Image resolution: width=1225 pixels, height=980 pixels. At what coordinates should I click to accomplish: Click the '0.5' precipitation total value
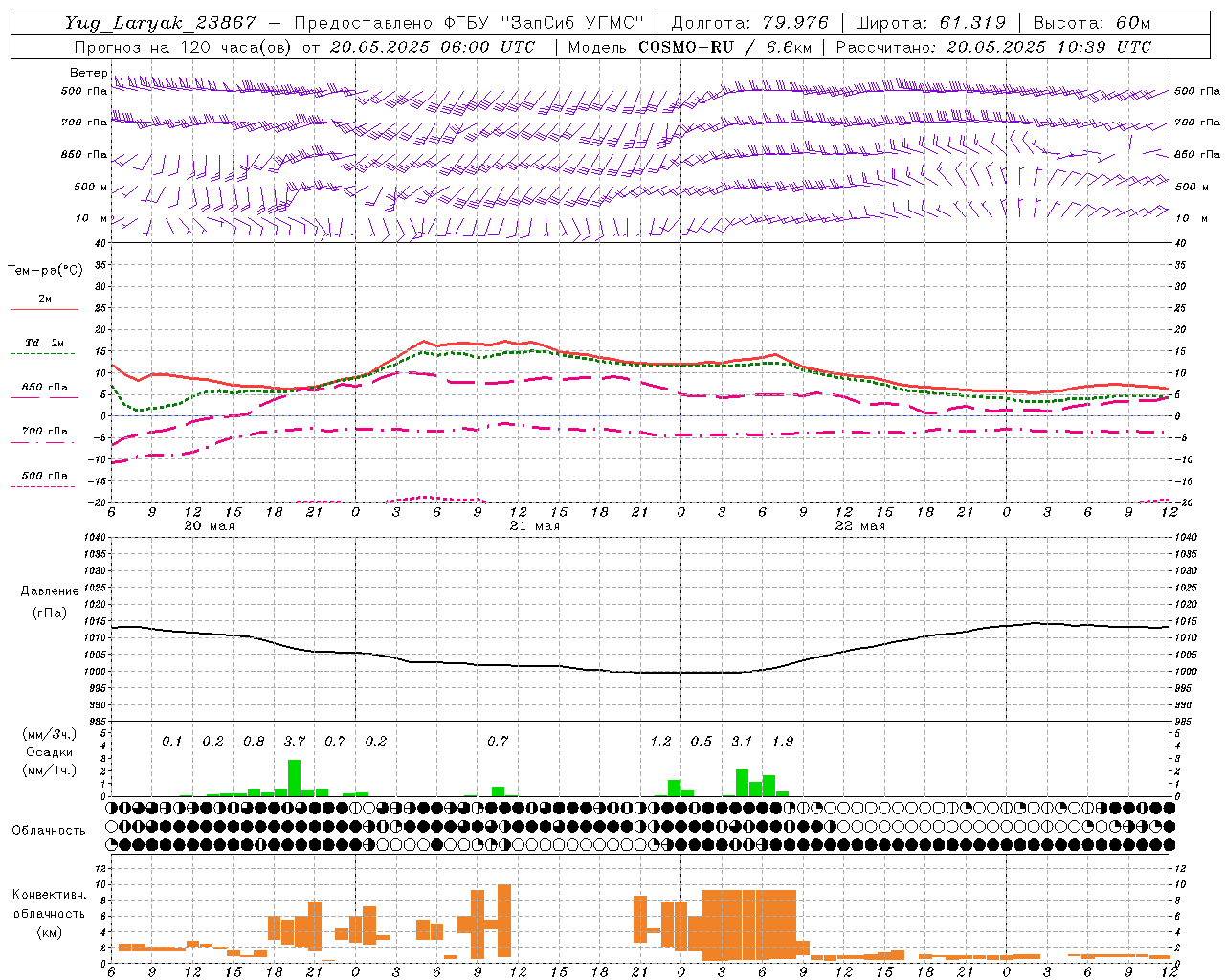tap(702, 741)
